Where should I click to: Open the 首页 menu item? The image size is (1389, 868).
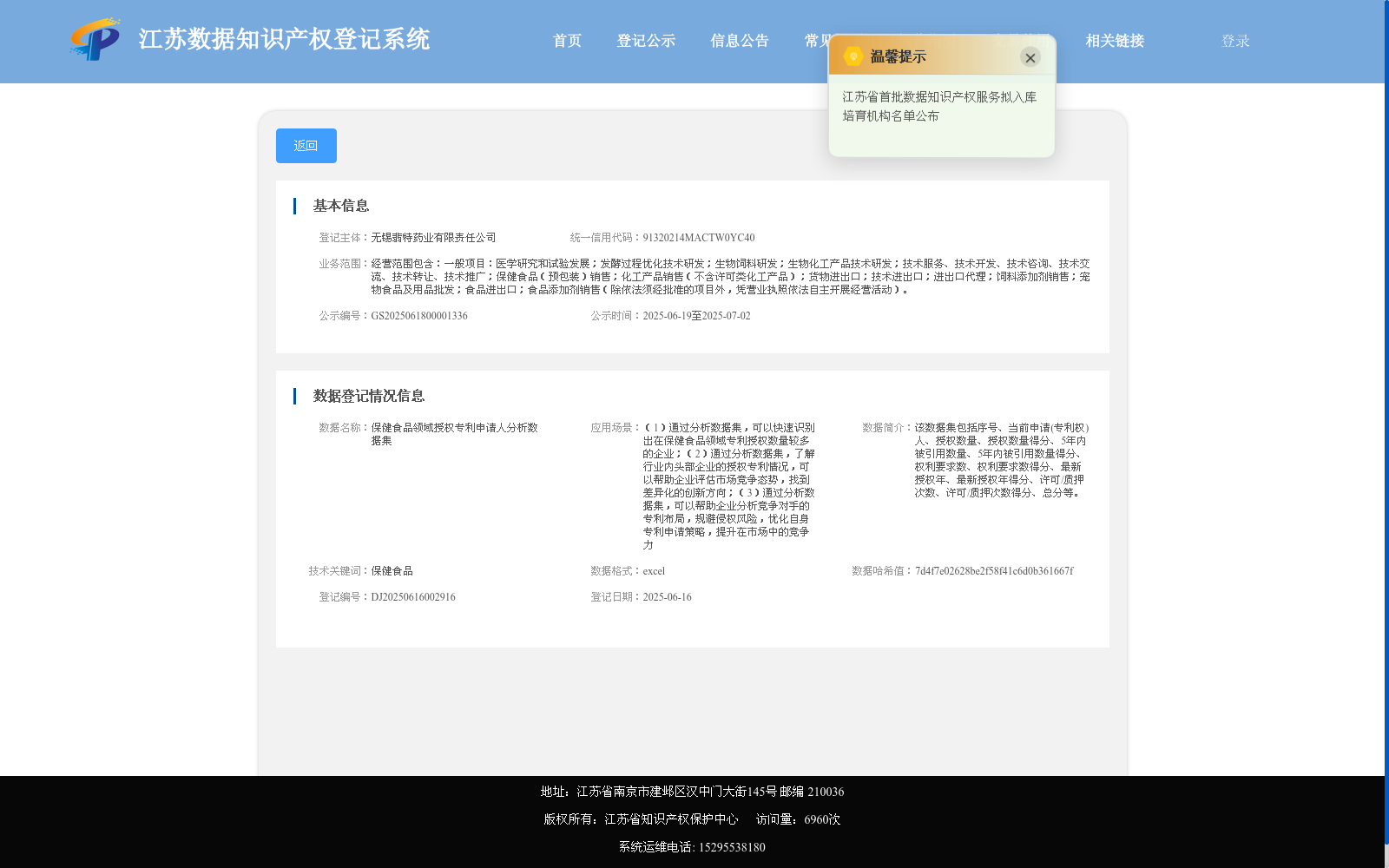(x=567, y=41)
